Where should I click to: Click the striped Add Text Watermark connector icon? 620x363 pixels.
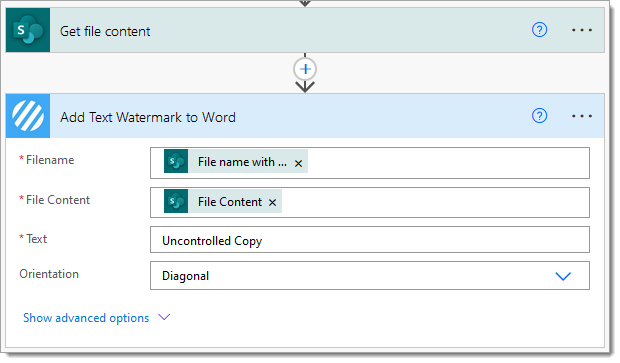click(28, 116)
